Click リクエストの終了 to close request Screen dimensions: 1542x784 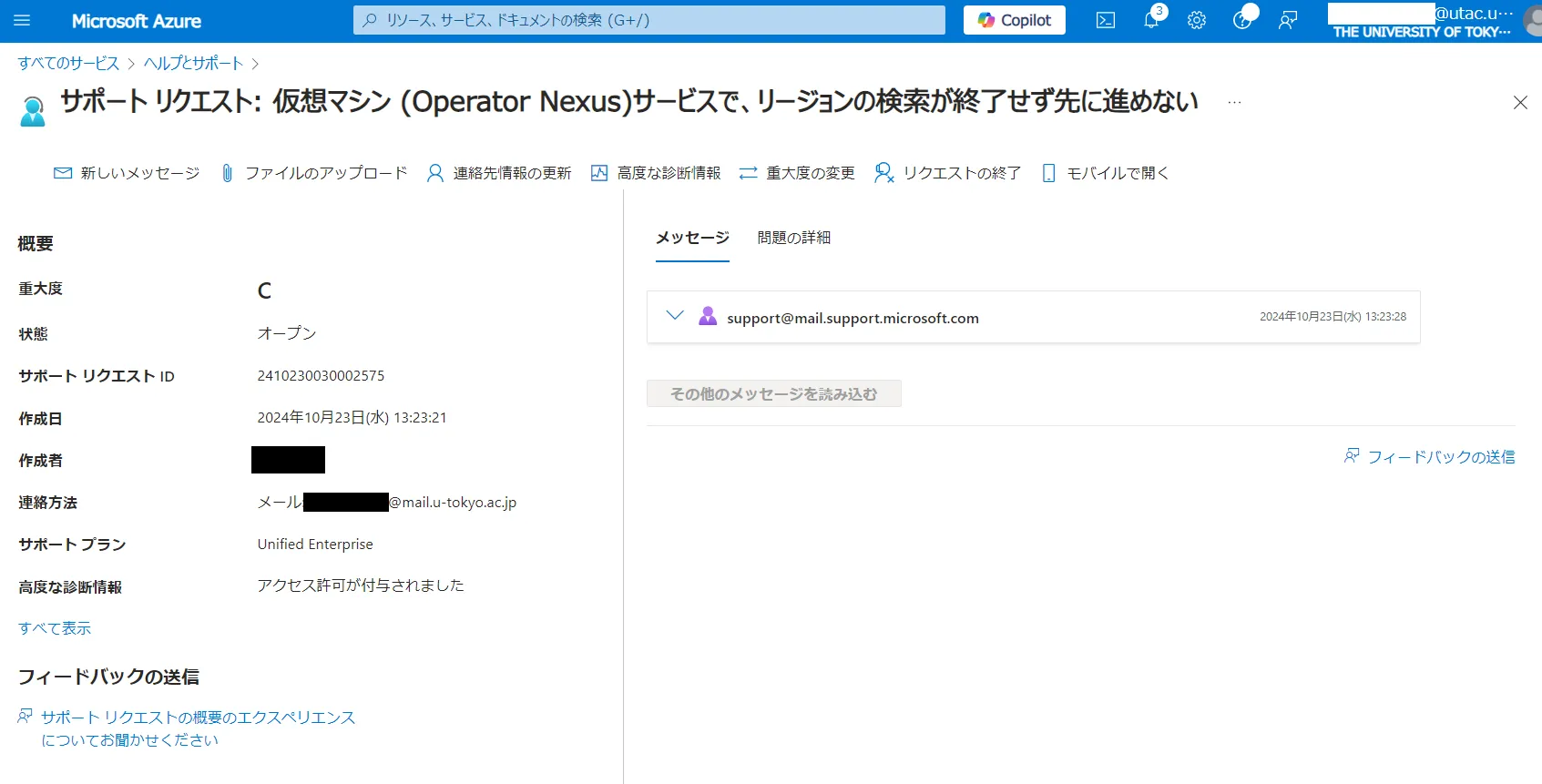pos(947,173)
